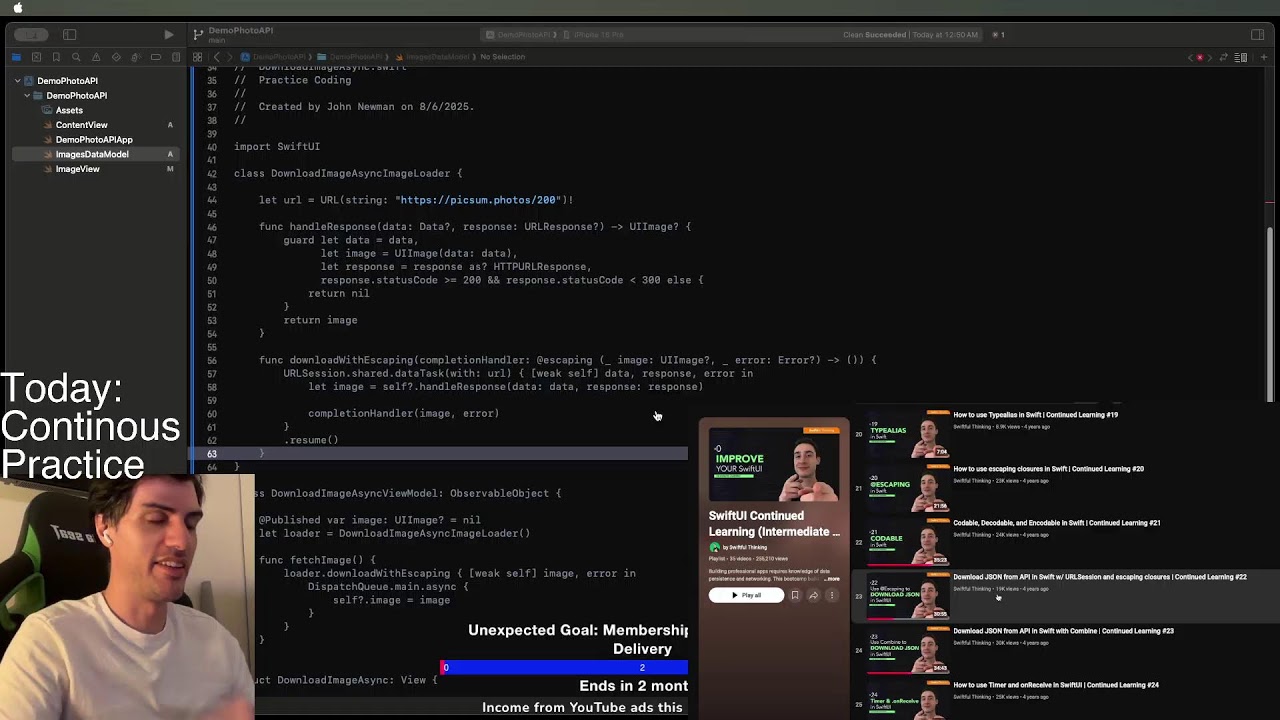Open ImageView file
This screenshot has width=1280, height=720.
77,169
